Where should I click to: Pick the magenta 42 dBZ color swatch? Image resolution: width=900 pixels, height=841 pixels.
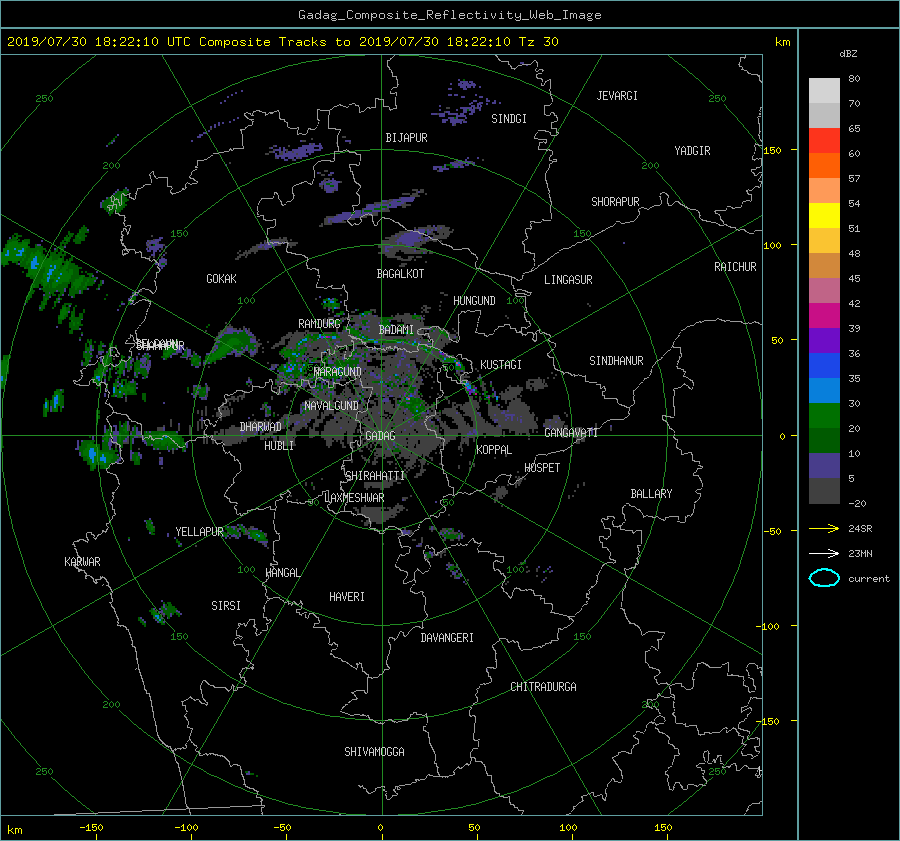click(x=824, y=315)
